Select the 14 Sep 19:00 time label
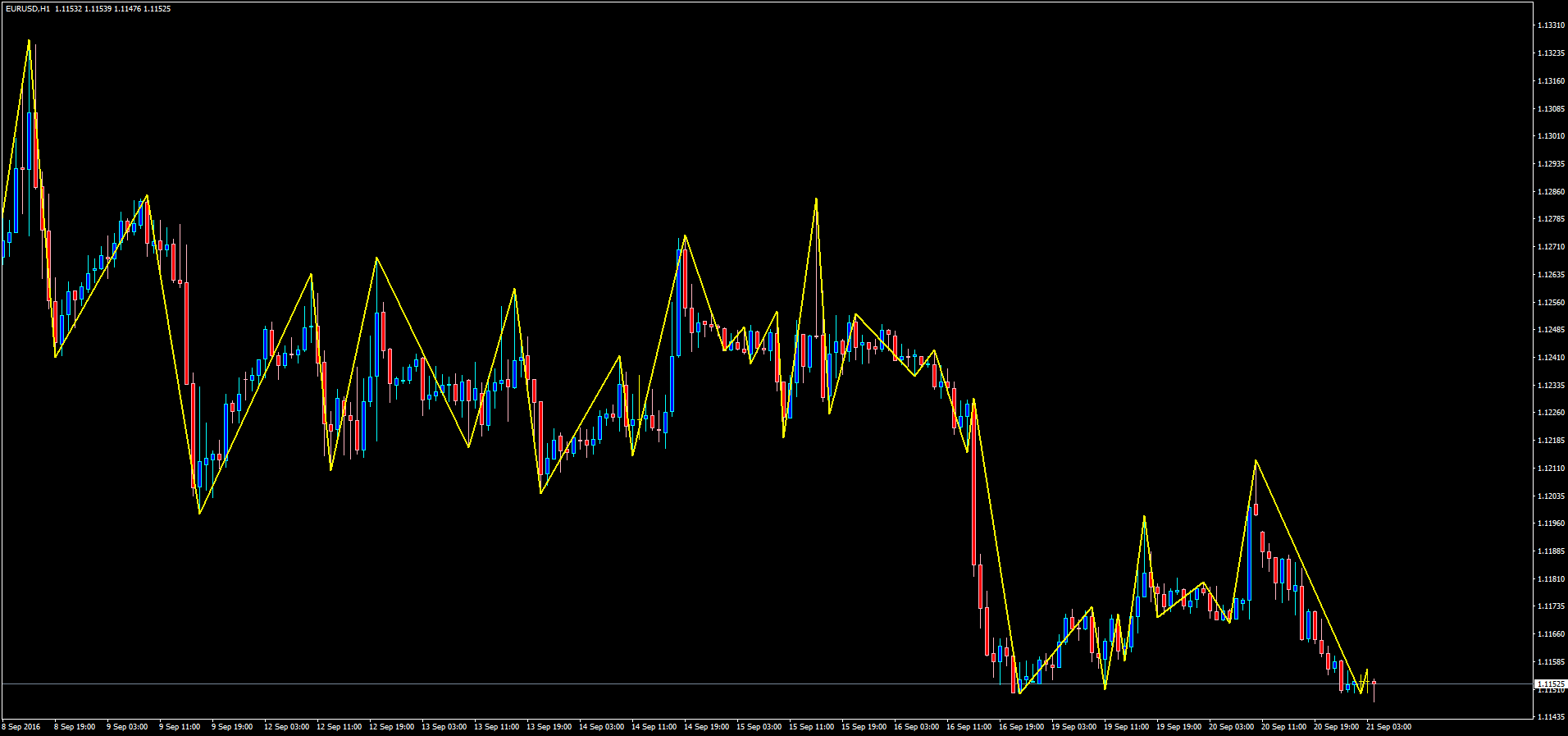The height and width of the screenshot is (736, 1568). (706, 727)
